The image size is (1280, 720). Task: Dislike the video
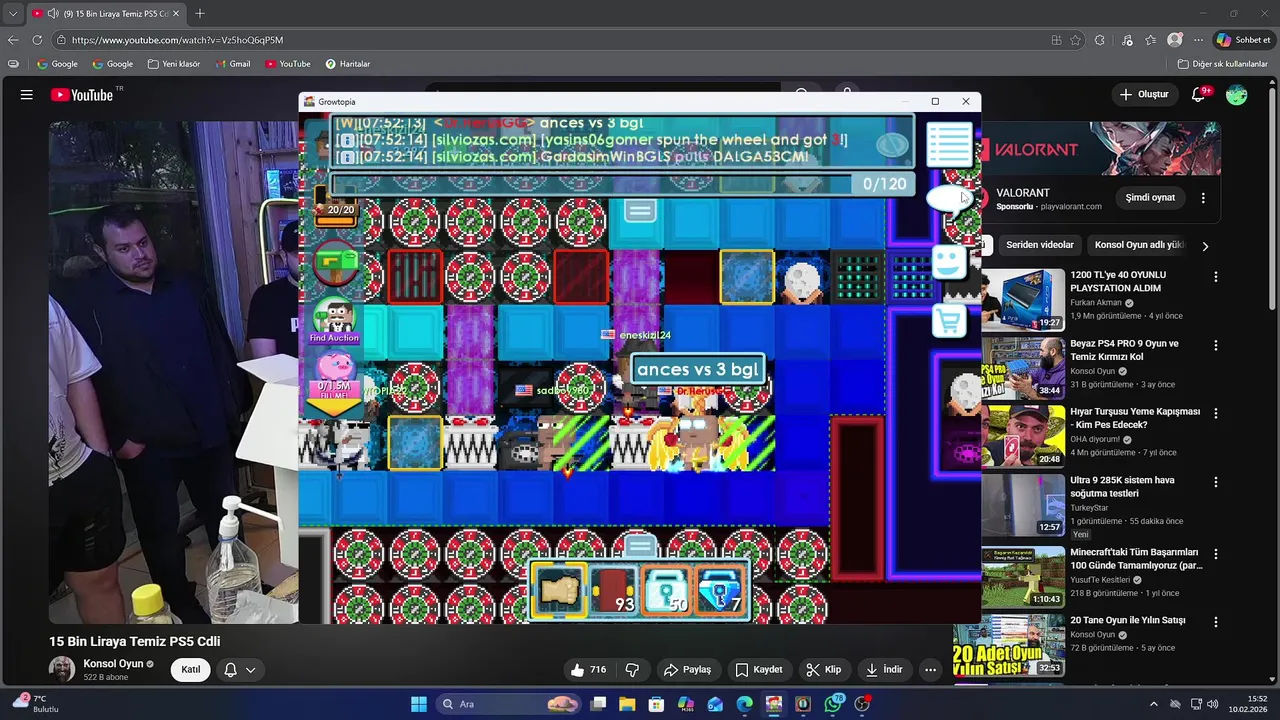click(x=632, y=670)
